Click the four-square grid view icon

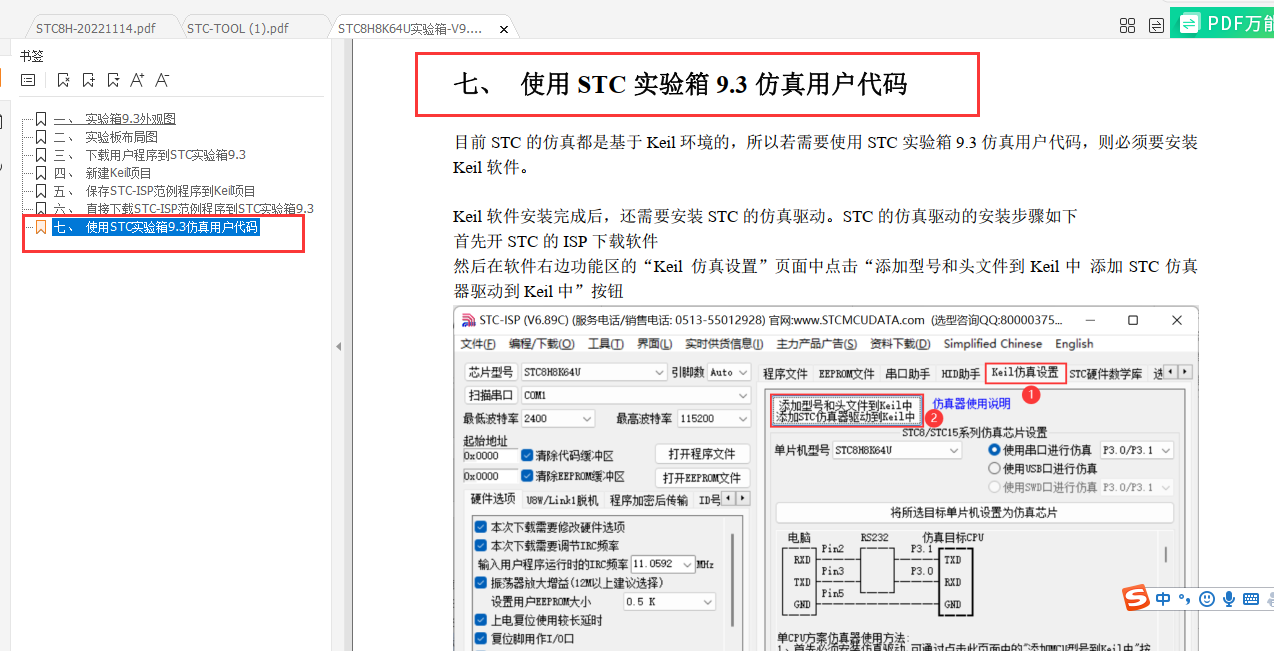pos(1127,26)
